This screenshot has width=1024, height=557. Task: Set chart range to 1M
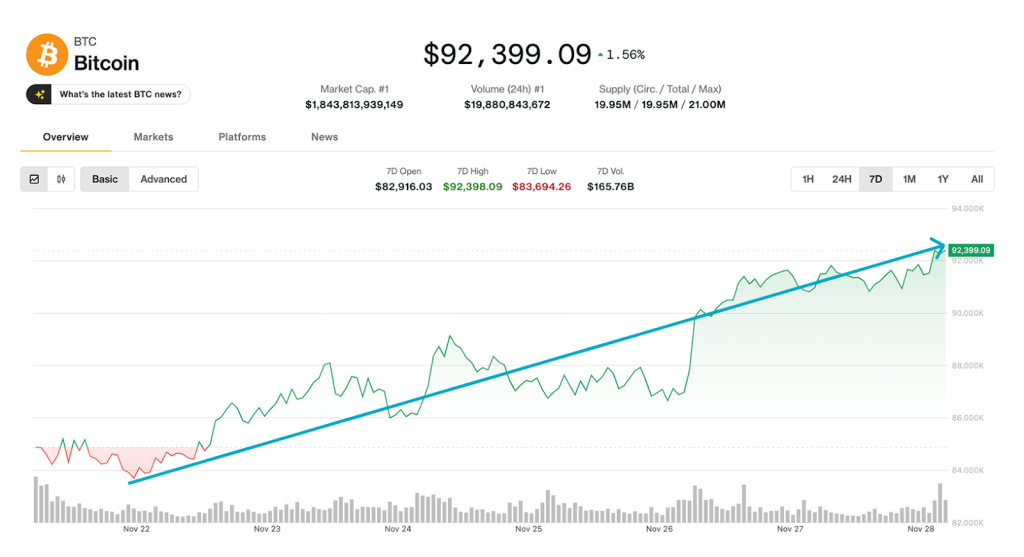click(909, 179)
